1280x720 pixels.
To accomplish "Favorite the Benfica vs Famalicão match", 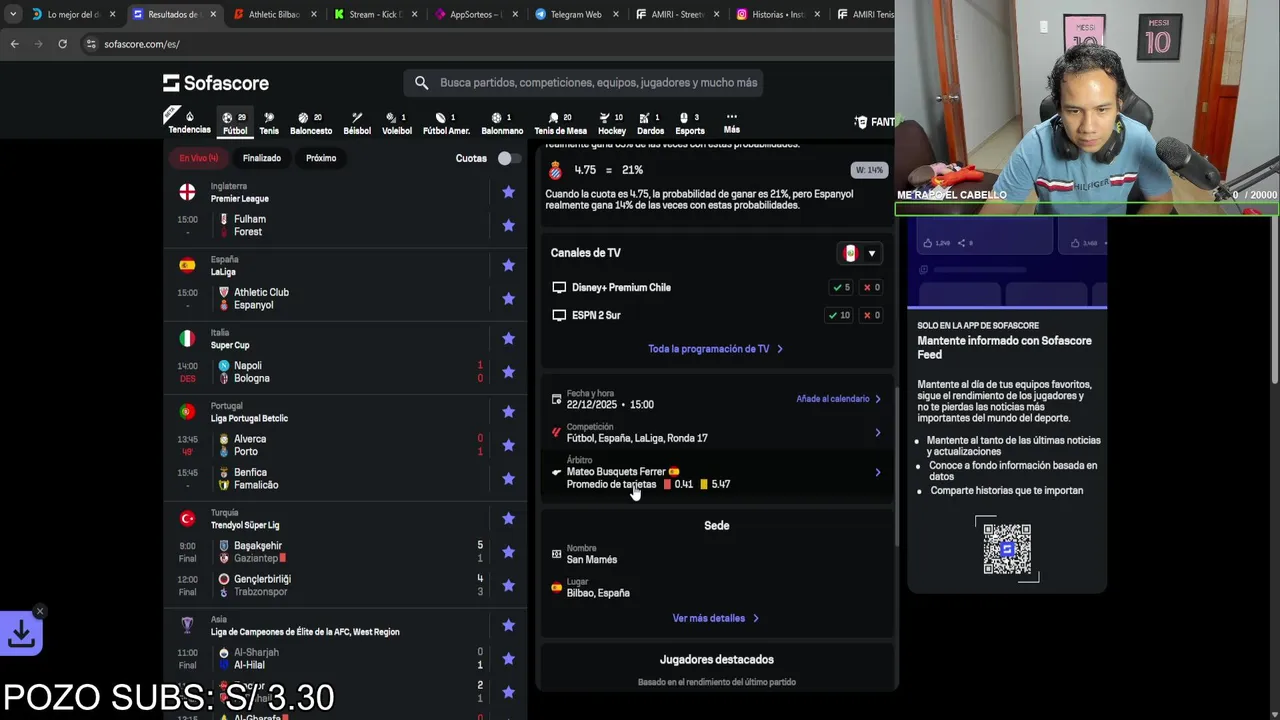I will pos(508,478).
